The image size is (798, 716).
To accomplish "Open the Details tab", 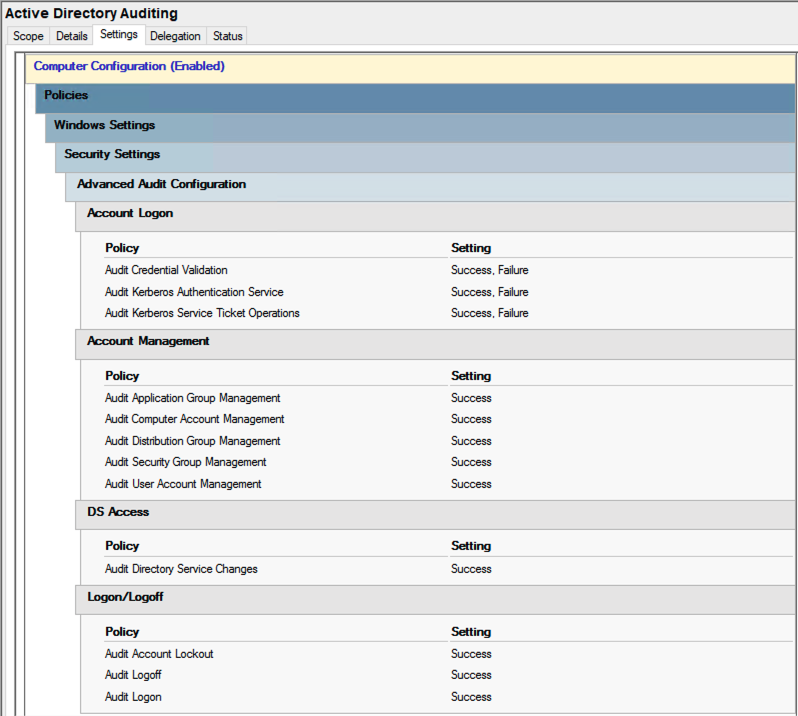I will point(71,36).
